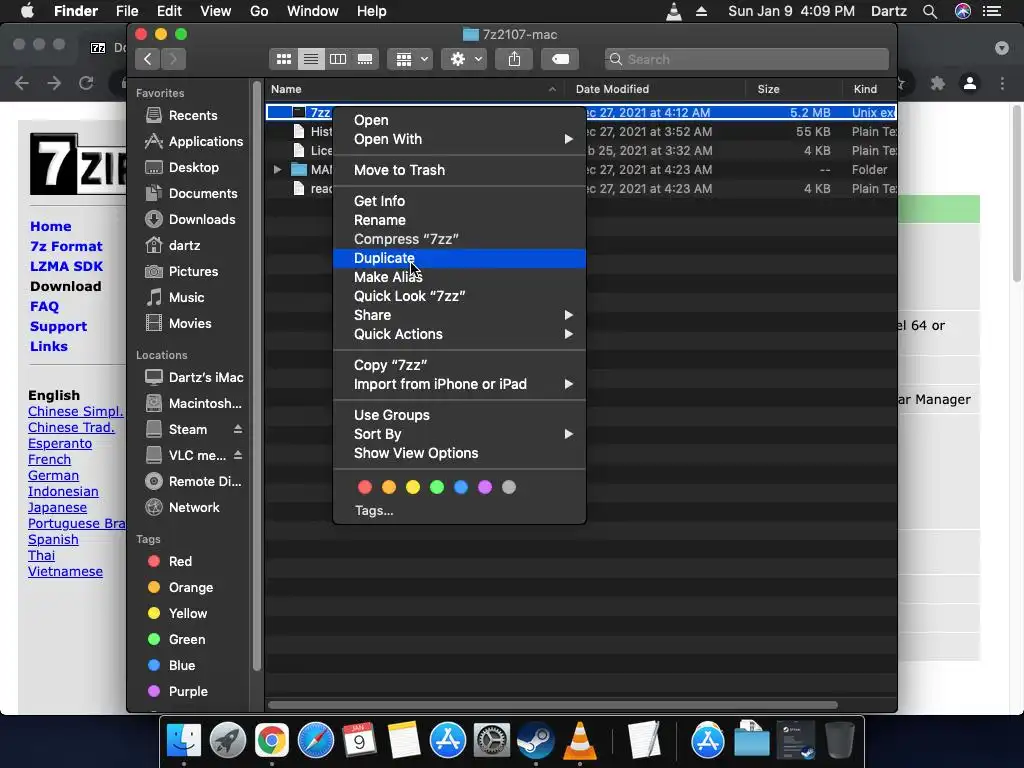Switch Finder to list view

[x=311, y=59]
